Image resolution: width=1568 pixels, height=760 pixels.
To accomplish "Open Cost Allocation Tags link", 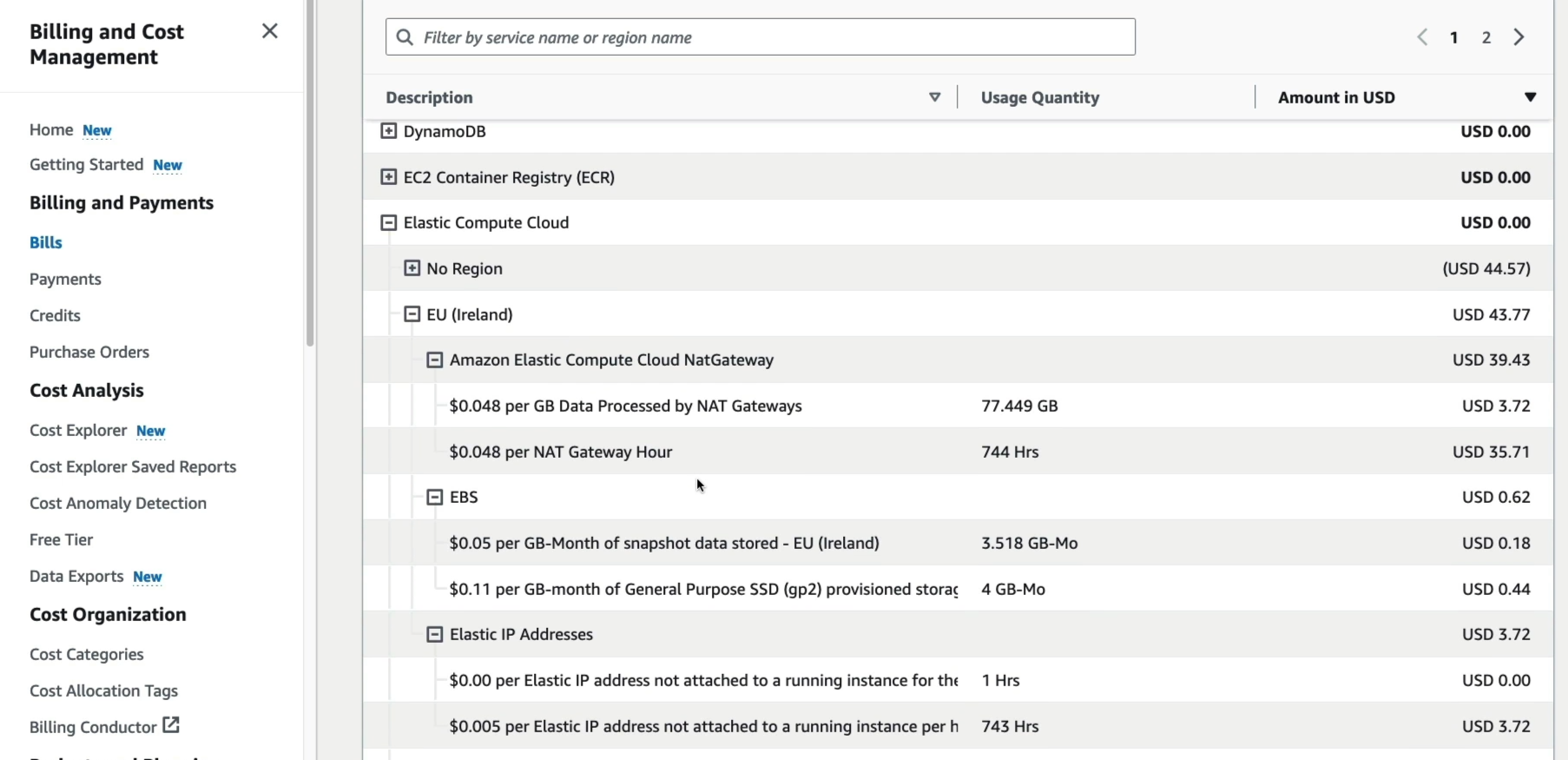I will 103,691.
